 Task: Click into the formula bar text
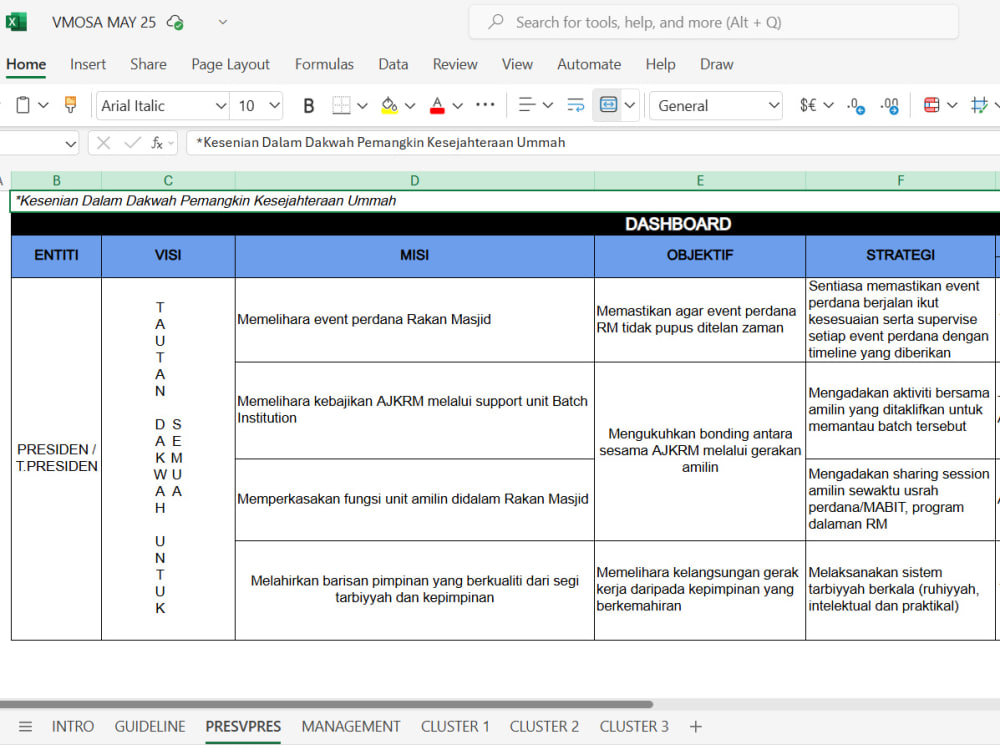pos(381,142)
